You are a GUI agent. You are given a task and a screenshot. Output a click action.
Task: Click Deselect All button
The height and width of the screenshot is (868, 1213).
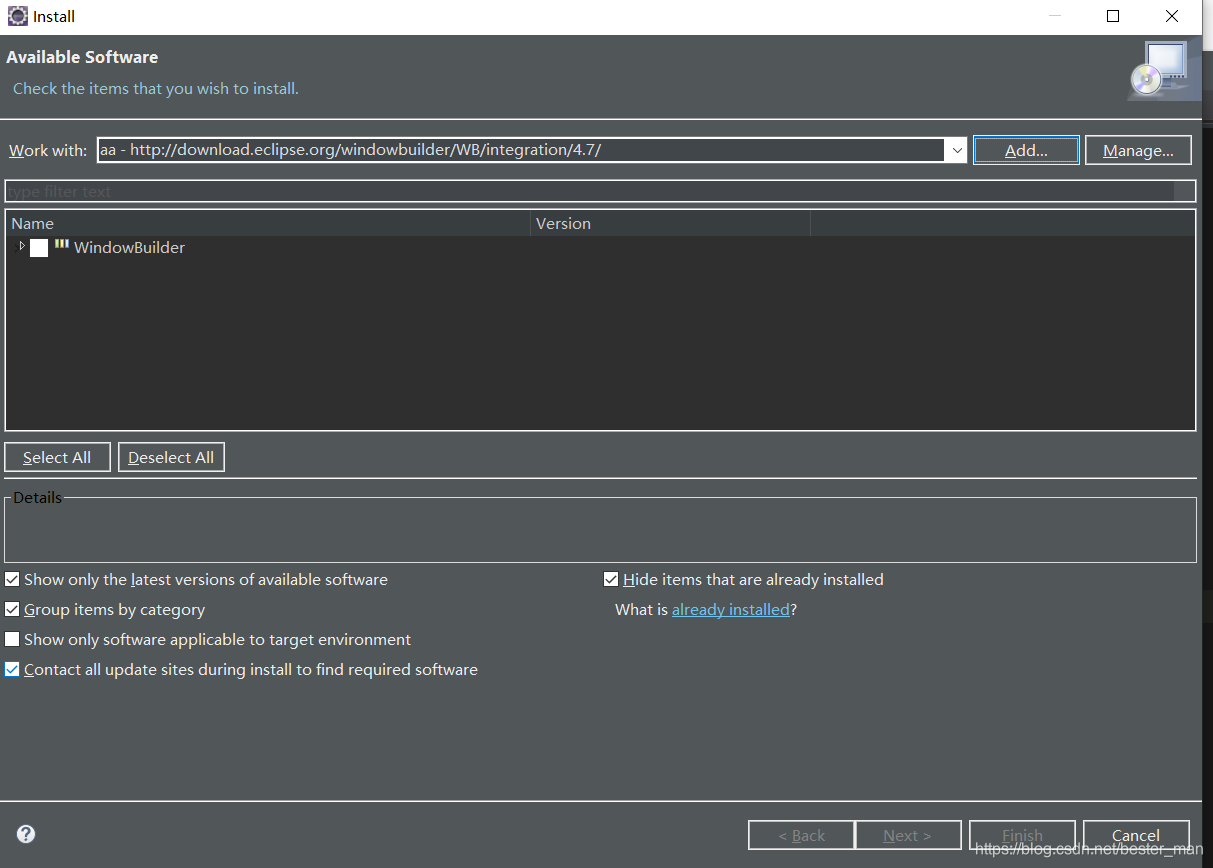pyautogui.click(x=171, y=457)
